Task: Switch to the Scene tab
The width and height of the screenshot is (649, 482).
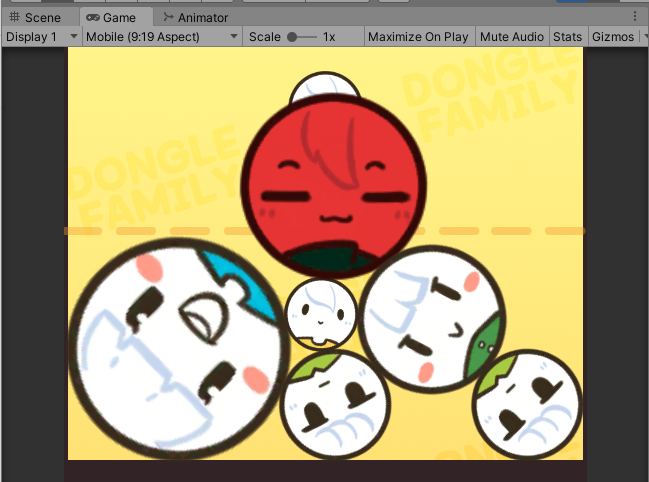Action: pyautogui.click(x=35, y=17)
